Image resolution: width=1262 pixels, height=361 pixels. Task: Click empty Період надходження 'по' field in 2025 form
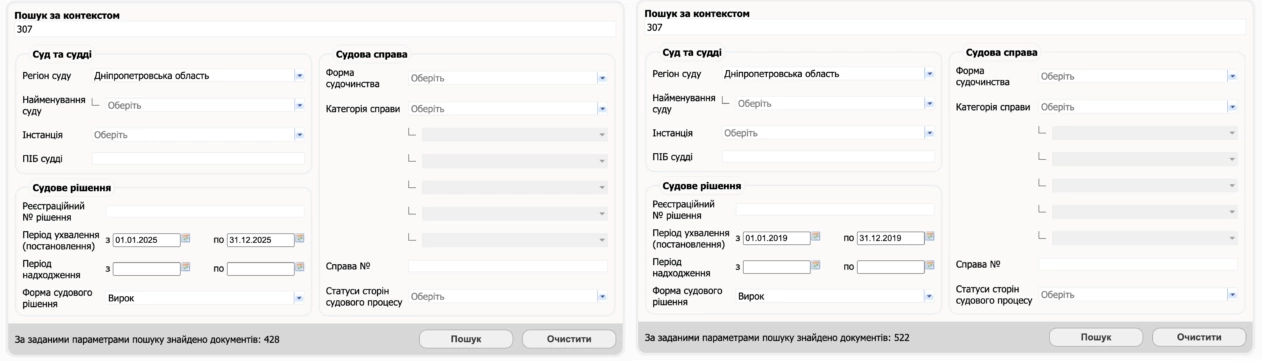point(260,269)
